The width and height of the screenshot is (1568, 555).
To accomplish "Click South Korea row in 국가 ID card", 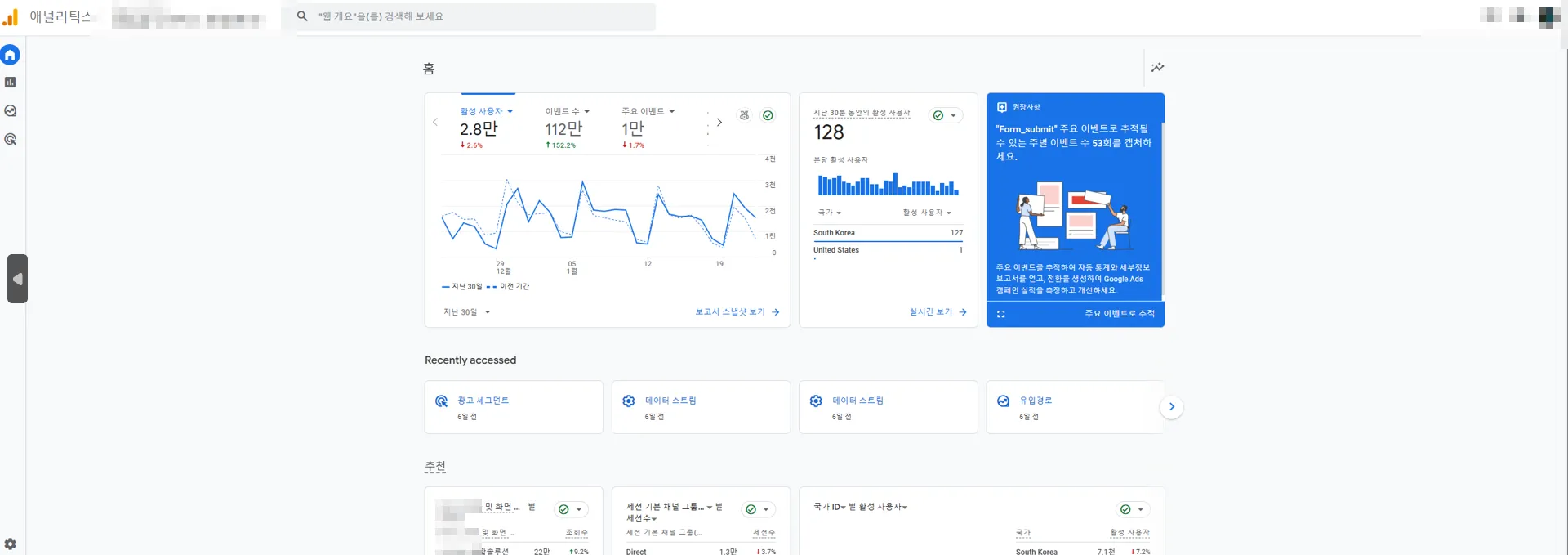I will pos(1083,552).
